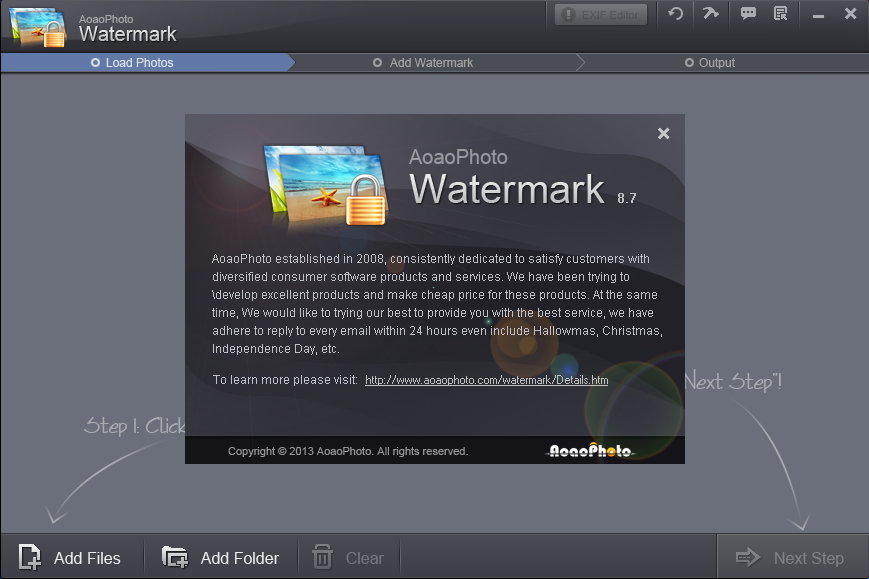The height and width of the screenshot is (579, 869).
Task: Click the AoaoPhoto brand logo in dialog footer
Action: tap(590, 450)
